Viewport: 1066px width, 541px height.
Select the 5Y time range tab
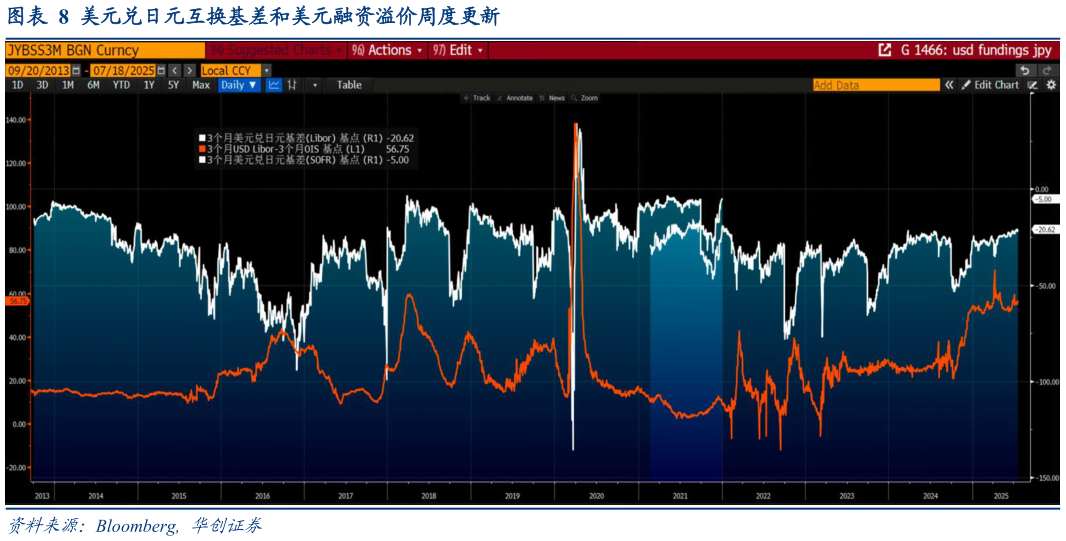point(173,85)
